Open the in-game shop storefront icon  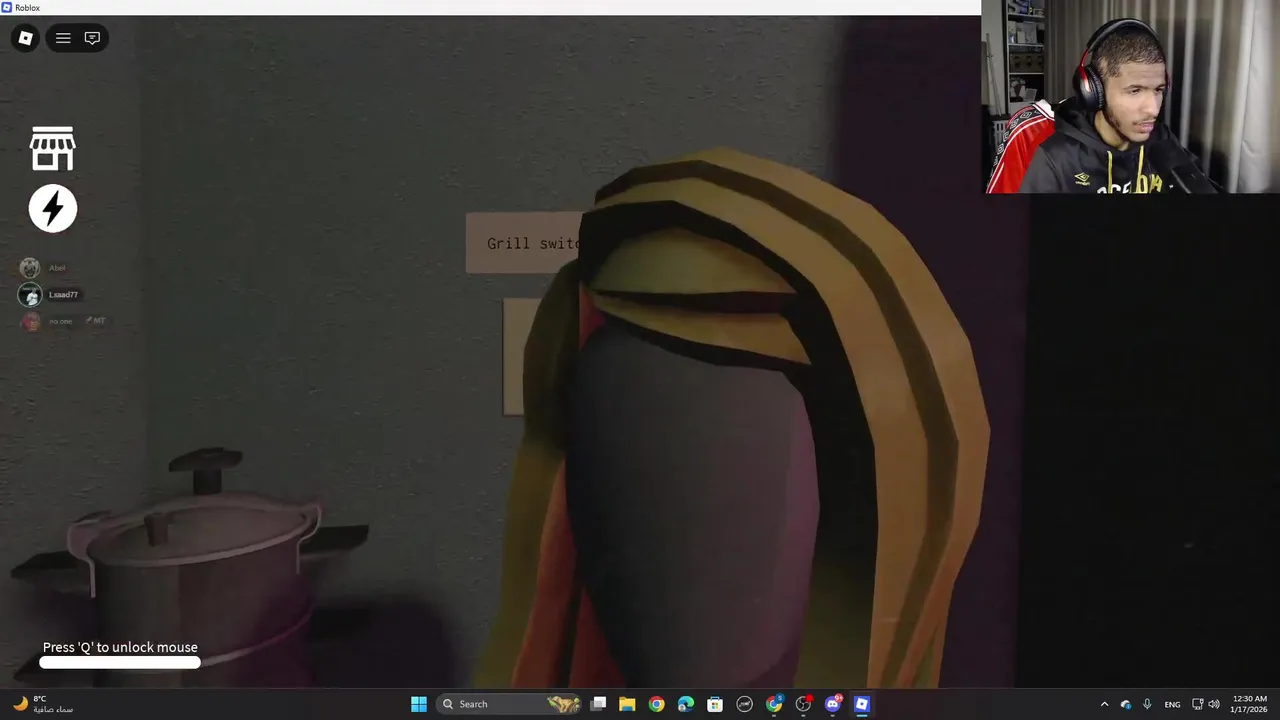click(x=52, y=149)
